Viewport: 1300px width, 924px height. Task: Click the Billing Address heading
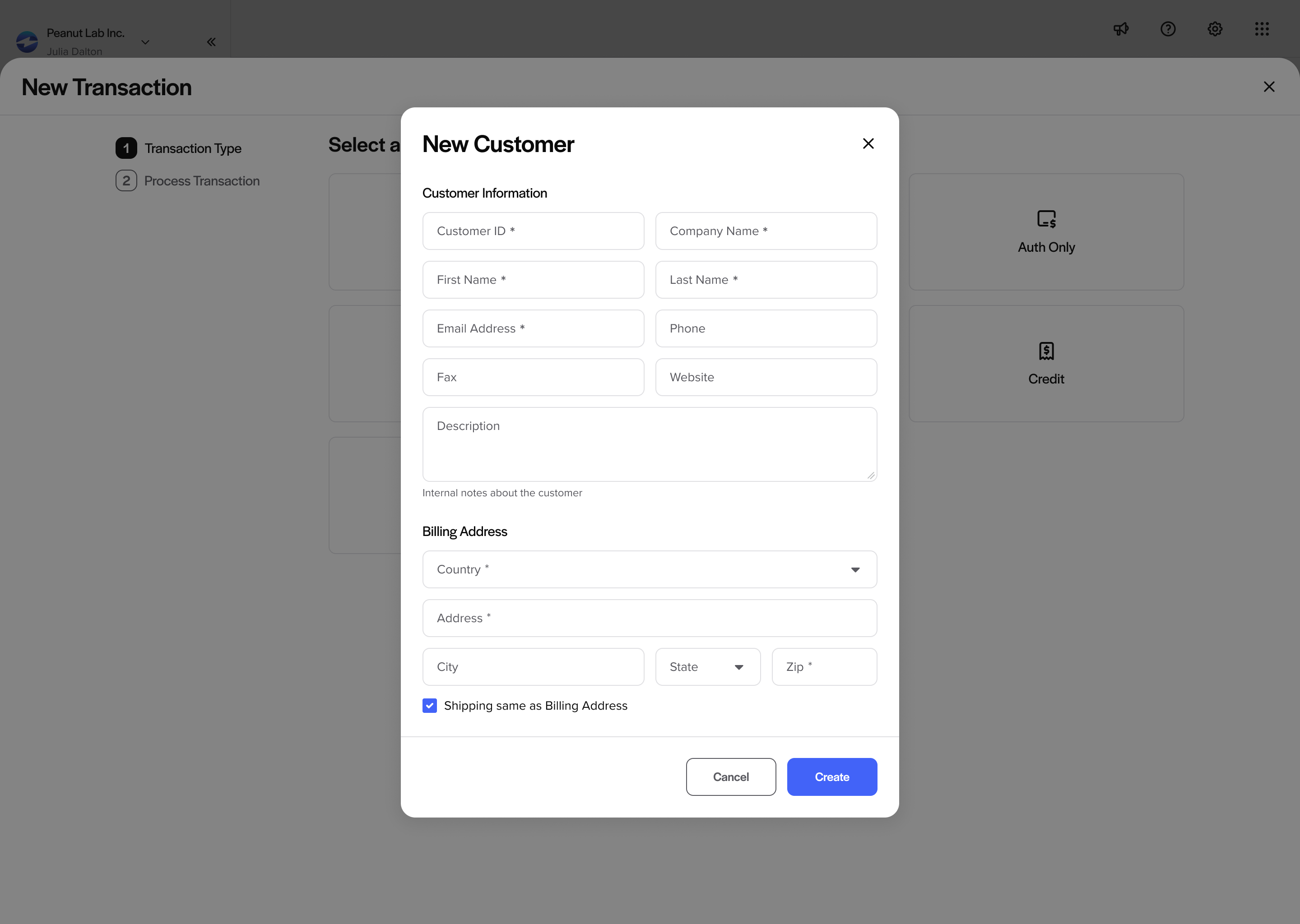[x=464, y=531]
